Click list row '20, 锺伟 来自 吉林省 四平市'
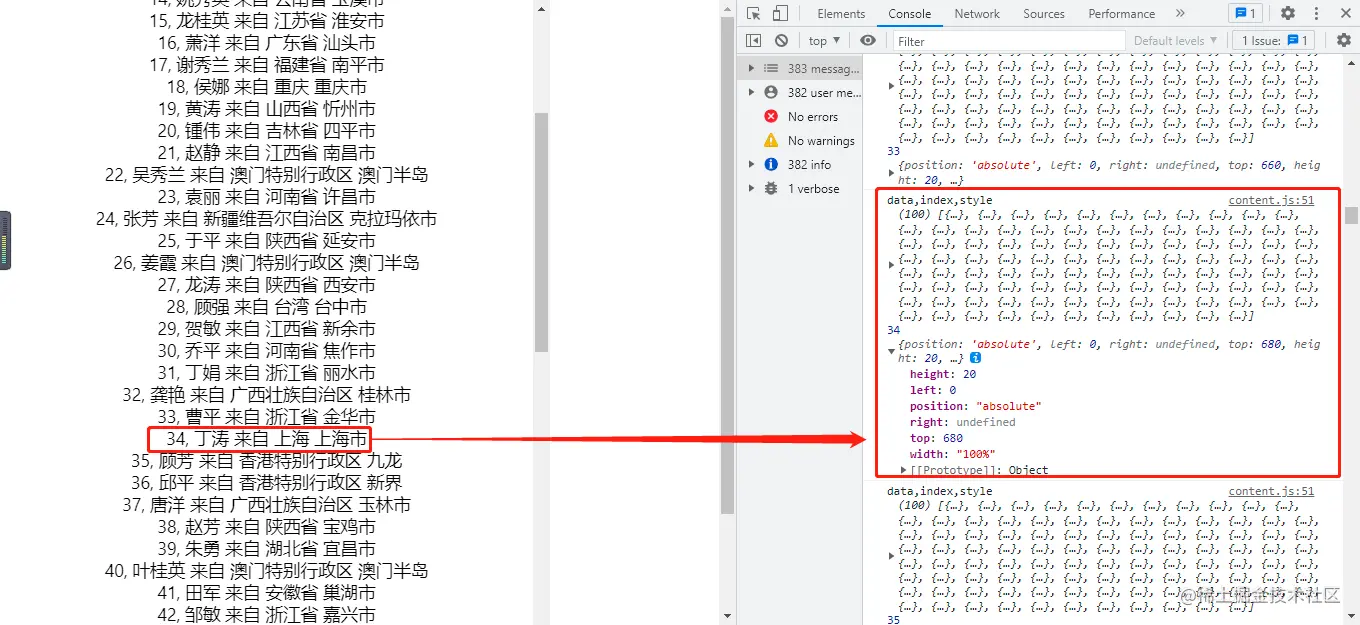The height and width of the screenshot is (625, 1360). (x=267, y=131)
